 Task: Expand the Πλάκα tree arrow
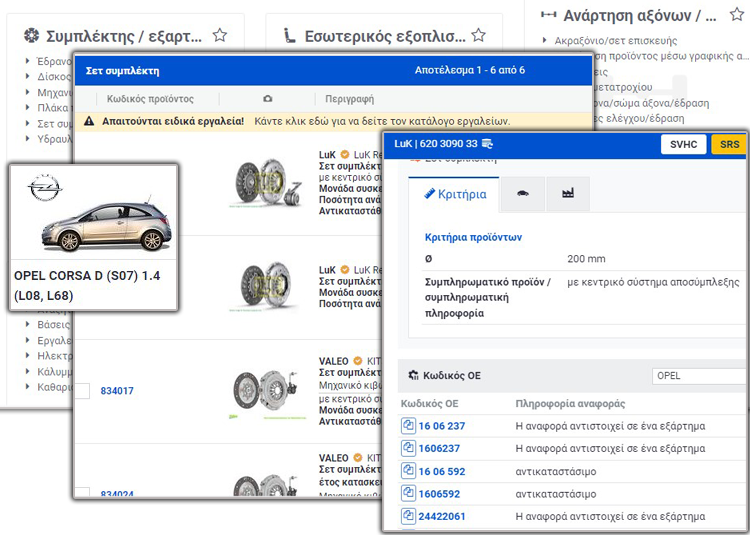point(28,108)
